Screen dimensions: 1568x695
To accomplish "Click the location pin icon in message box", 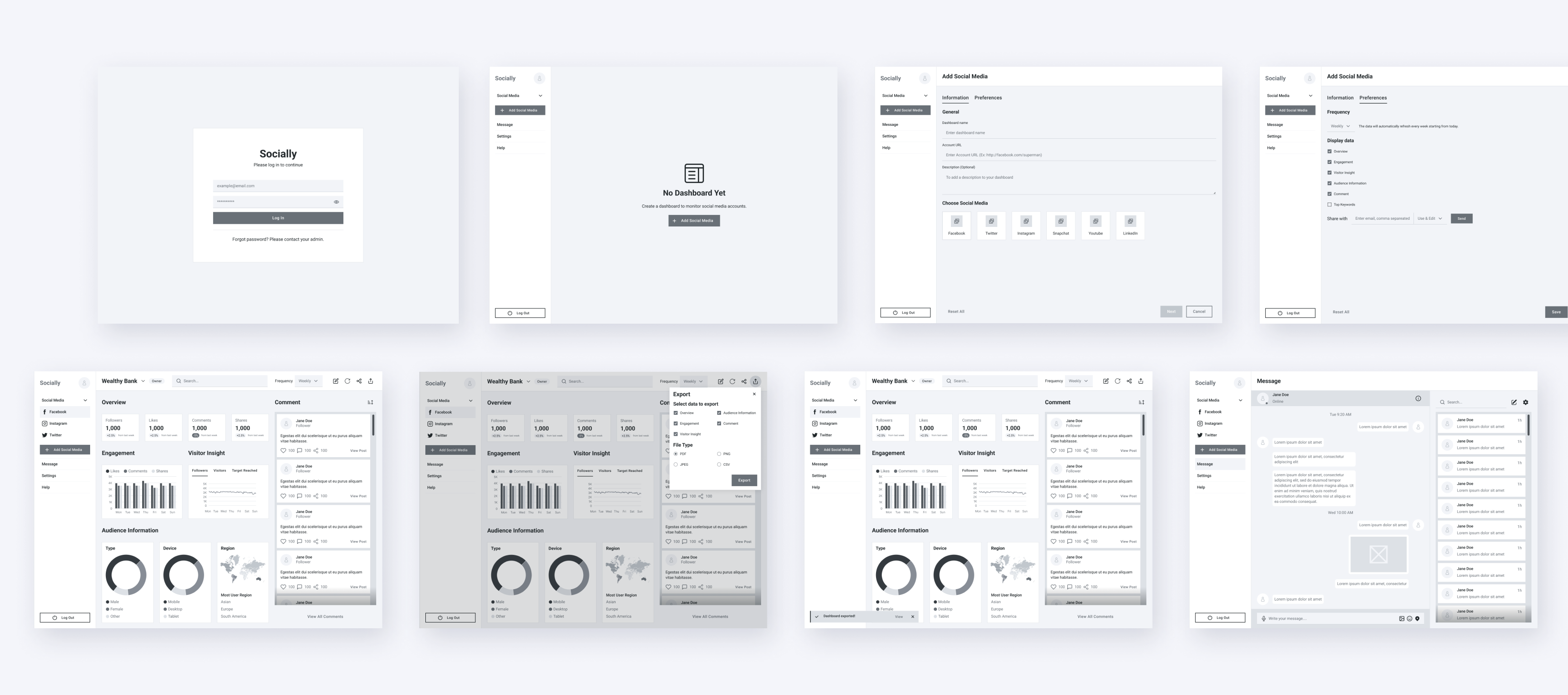I will coord(1417,618).
